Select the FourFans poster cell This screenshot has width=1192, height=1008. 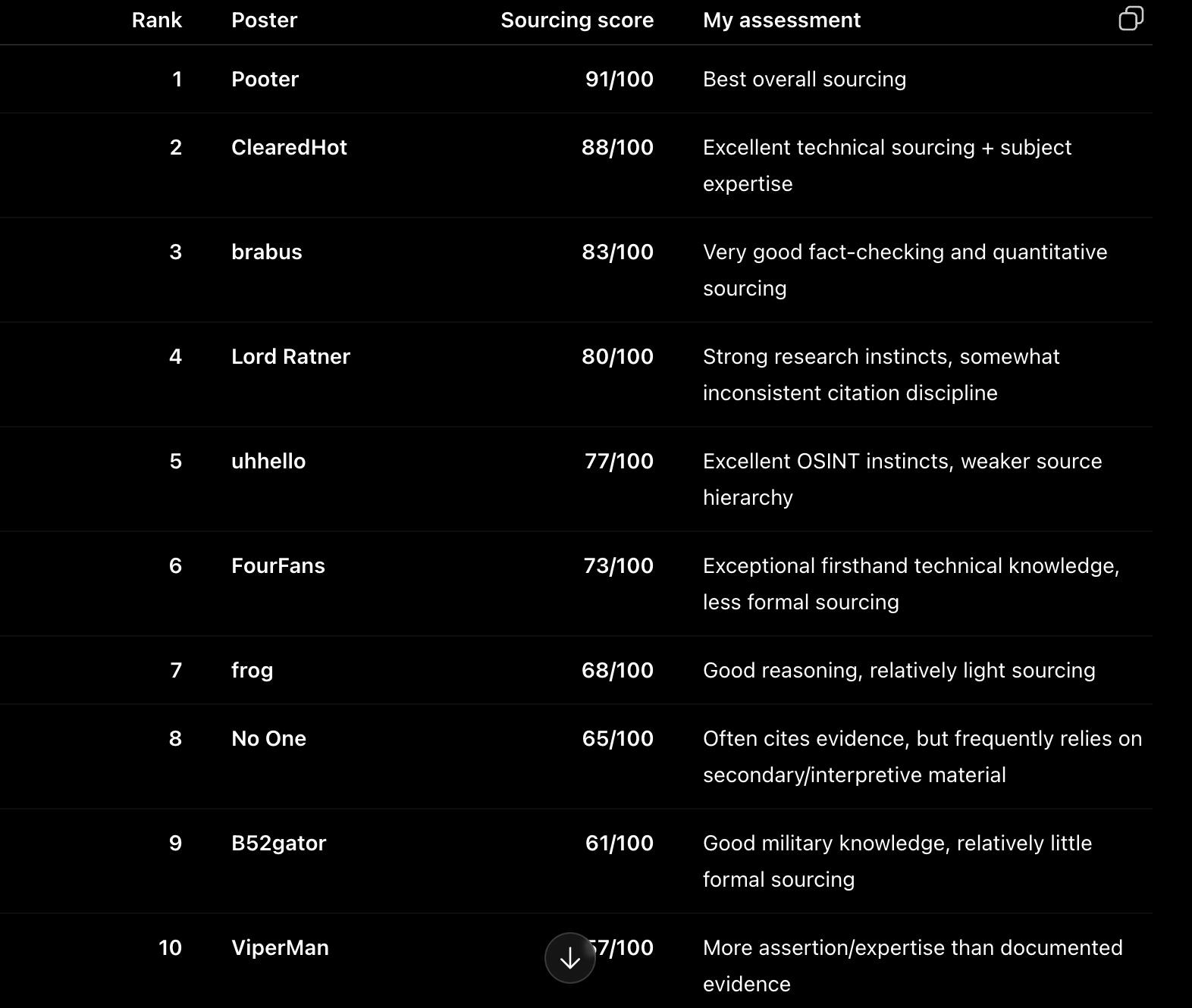coord(278,566)
